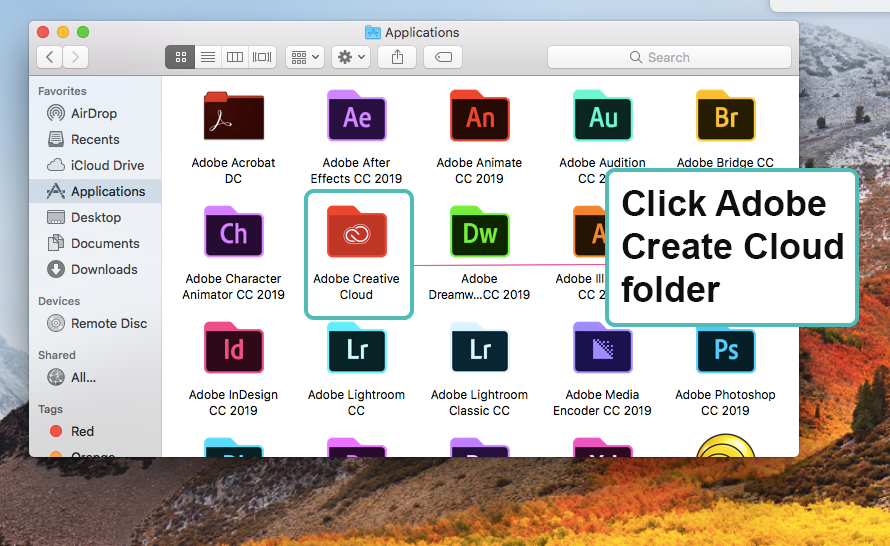Open Adobe Media Encoder CC 2019 folder
890x546 pixels.
(602, 348)
